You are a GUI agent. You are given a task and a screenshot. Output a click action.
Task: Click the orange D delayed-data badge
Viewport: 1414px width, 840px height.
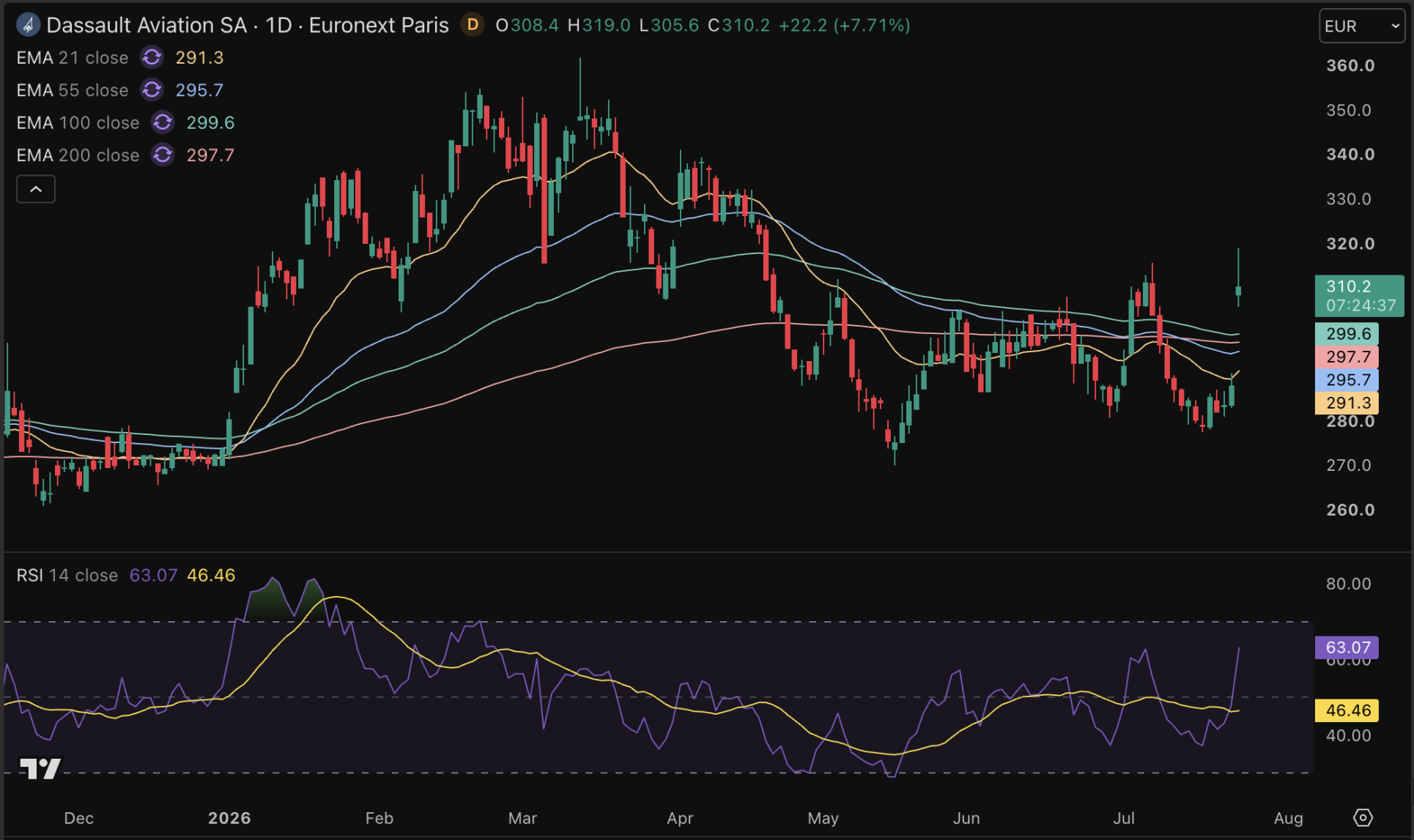coord(473,25)
